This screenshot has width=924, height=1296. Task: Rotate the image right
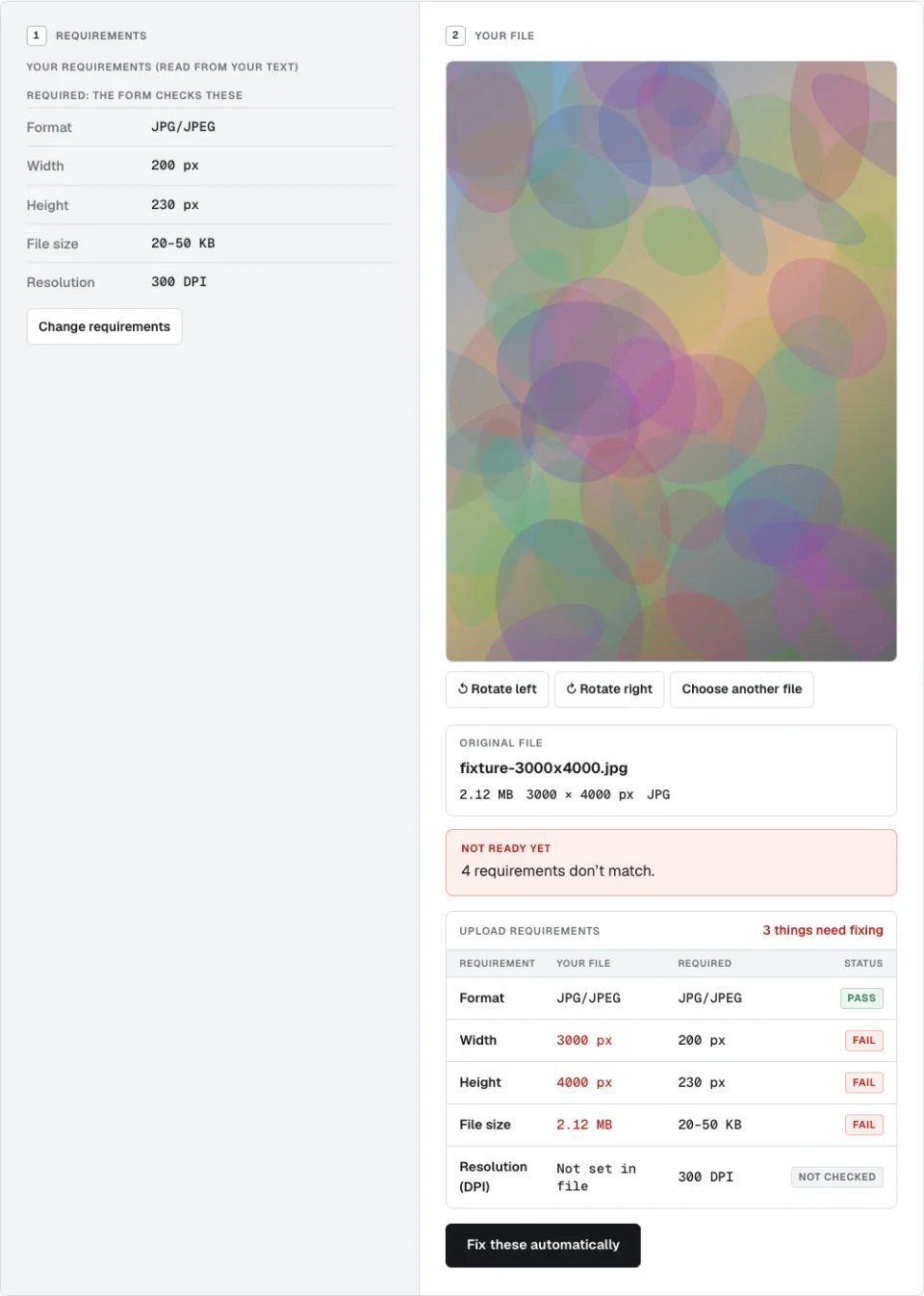pos(609,689)
